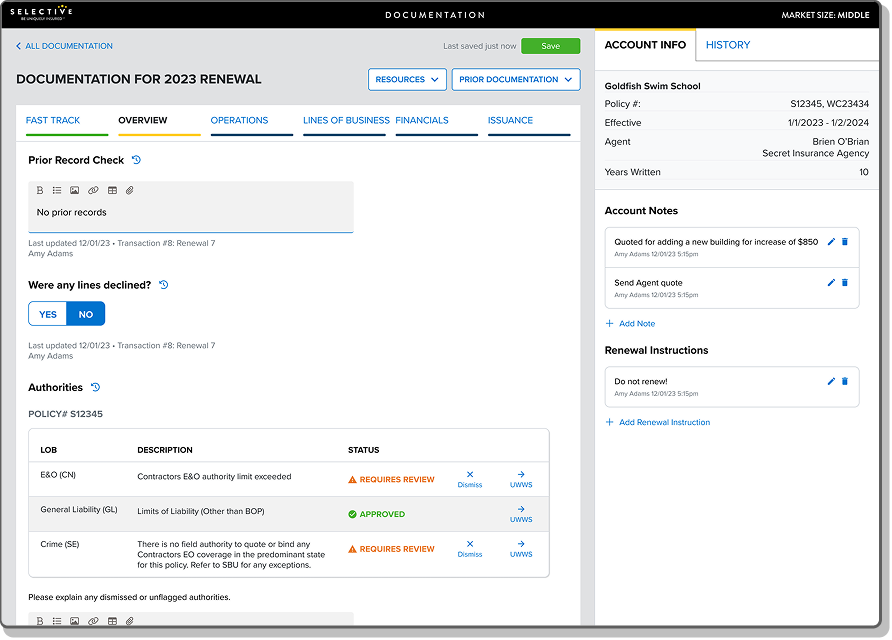The width and height of the screenshot is (892, 640).
Task: Click the green Save button
Action: [x=550, y=46]
